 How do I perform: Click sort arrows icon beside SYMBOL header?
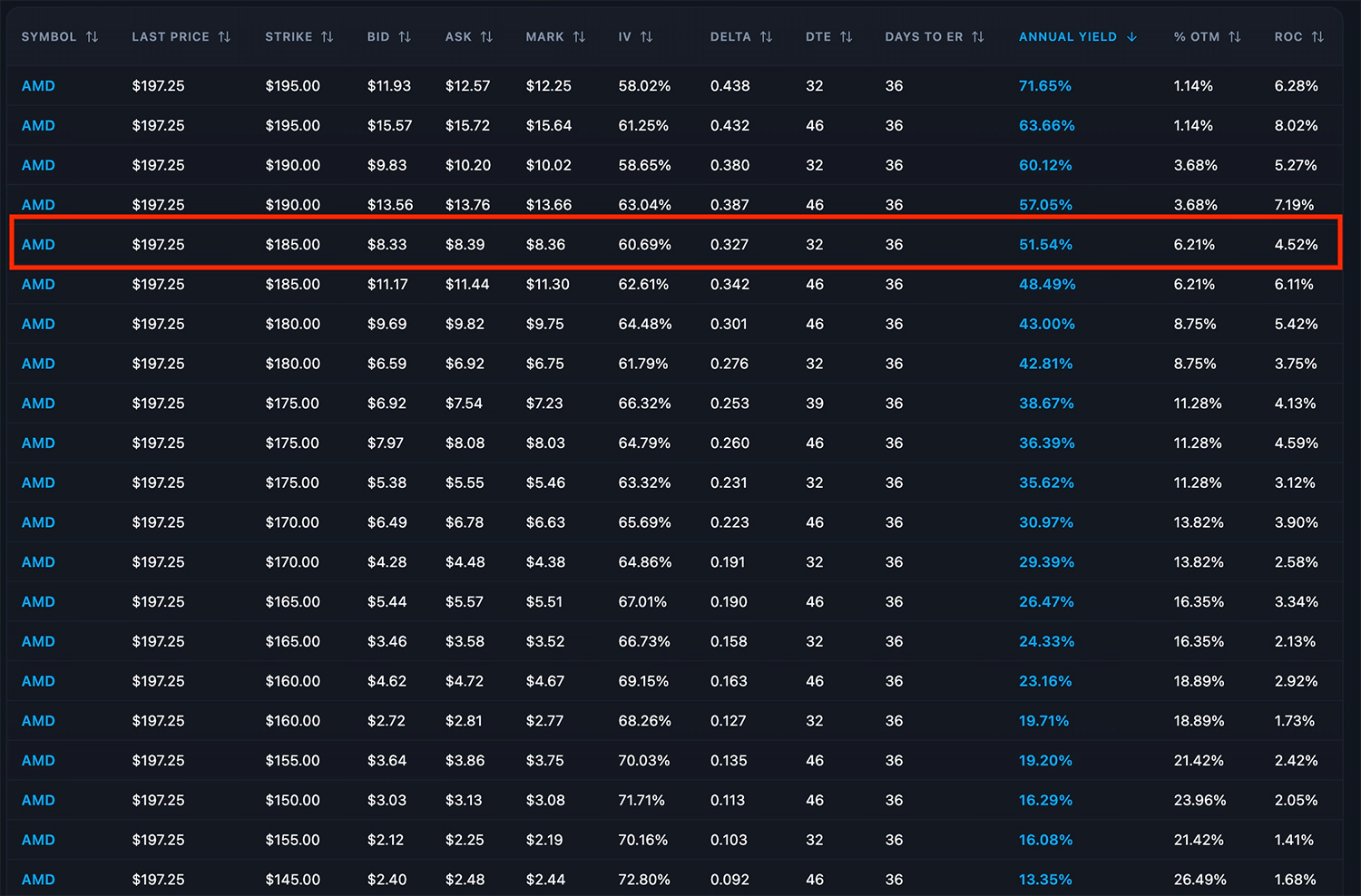pos(92,37)
